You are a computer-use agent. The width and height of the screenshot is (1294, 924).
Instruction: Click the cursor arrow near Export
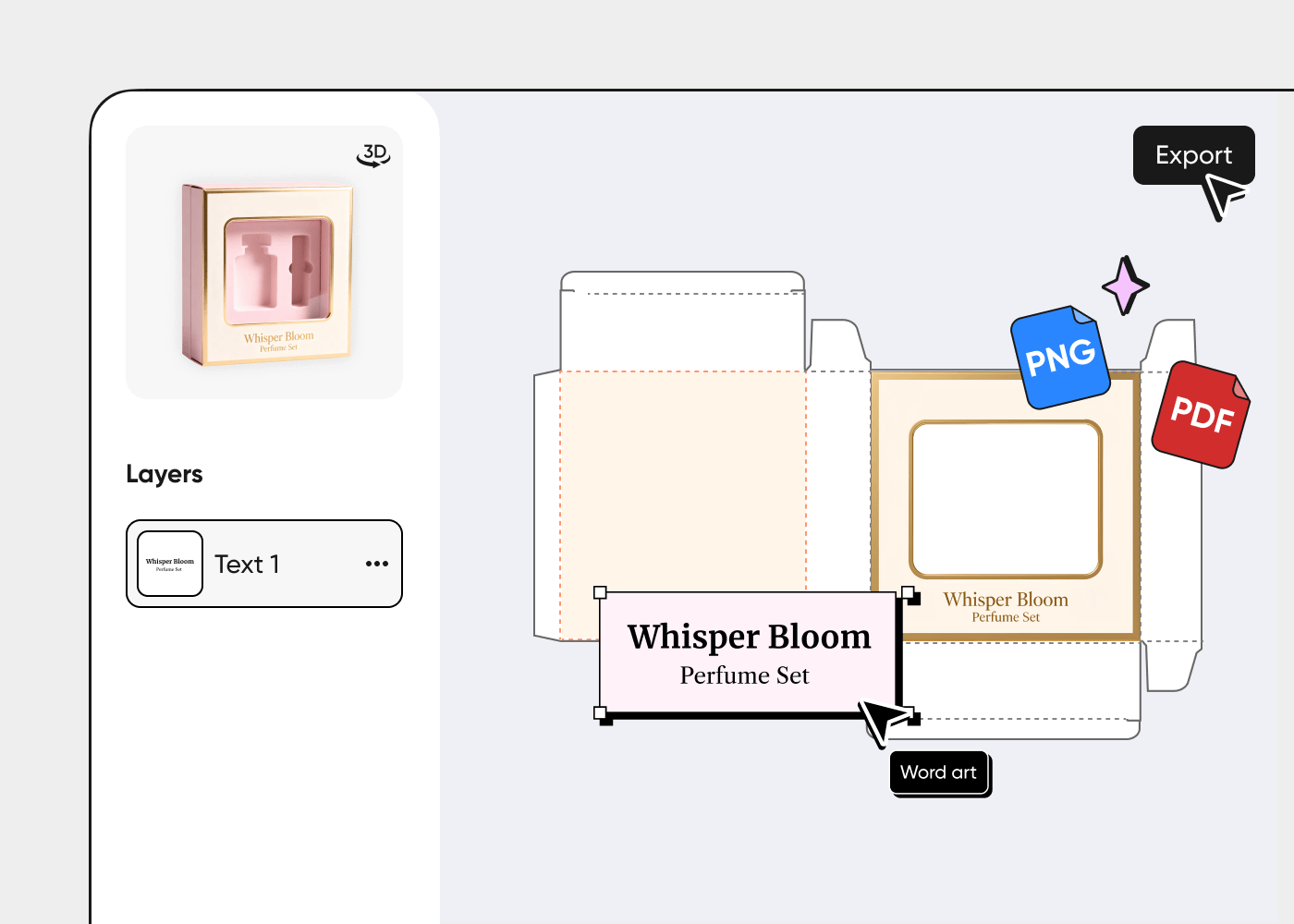pyautogui.click(x=1220, y=194)
